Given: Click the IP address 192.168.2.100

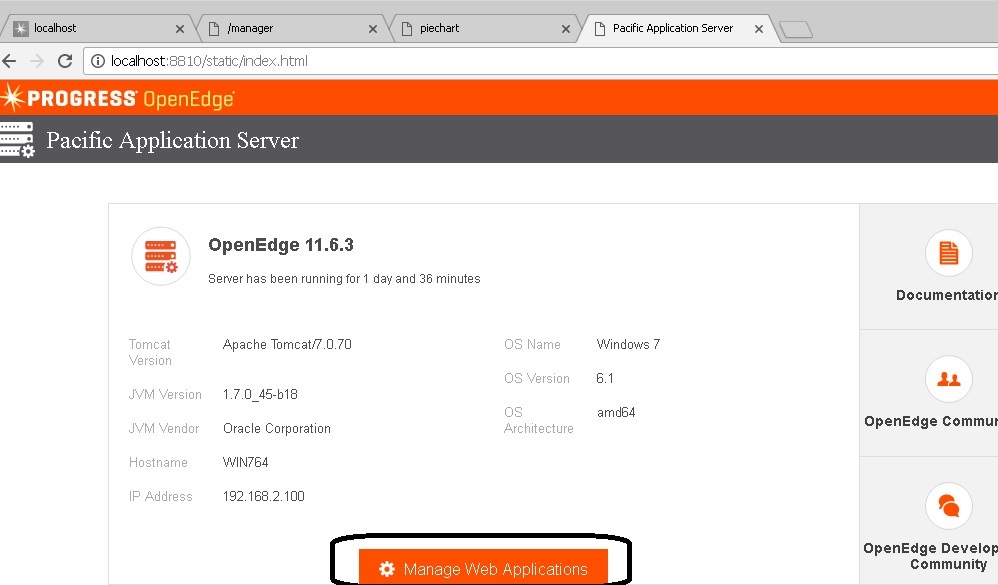Looking at the screenshot, I should pyautogui.click(x=264, y=497).
